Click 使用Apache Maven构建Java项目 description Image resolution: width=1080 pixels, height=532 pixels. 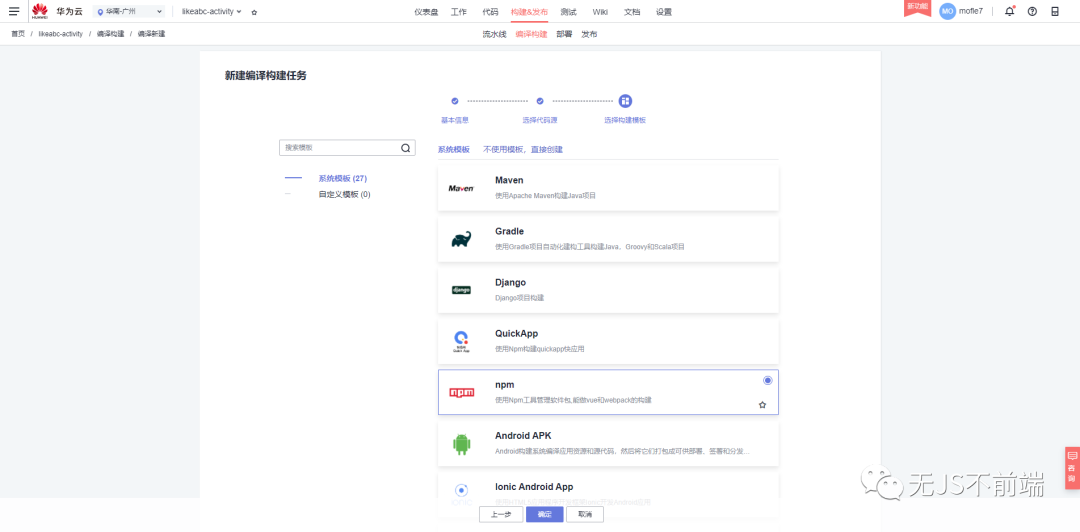click(x=546, y=196)
